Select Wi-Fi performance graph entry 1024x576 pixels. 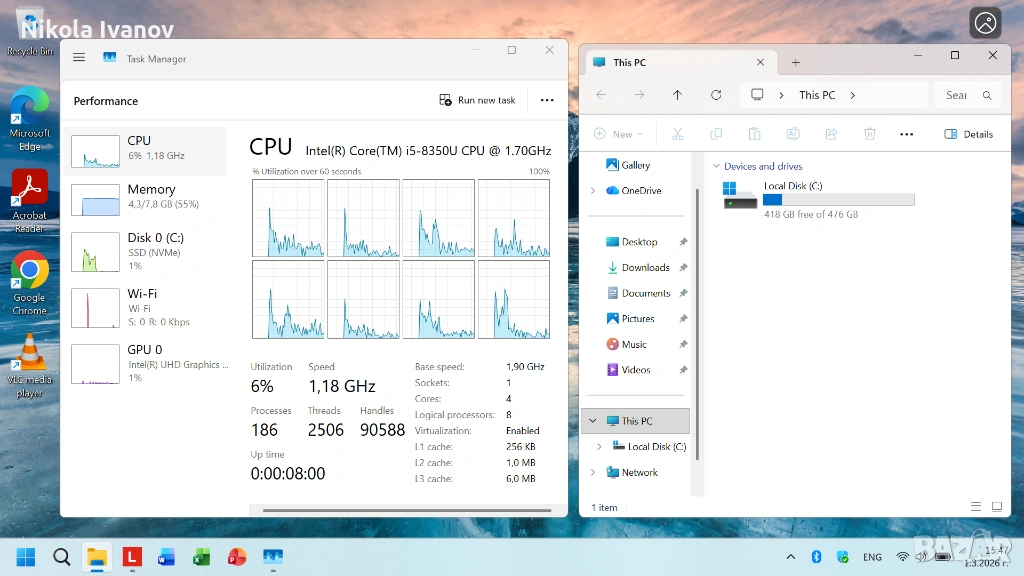tap(148, 307)
